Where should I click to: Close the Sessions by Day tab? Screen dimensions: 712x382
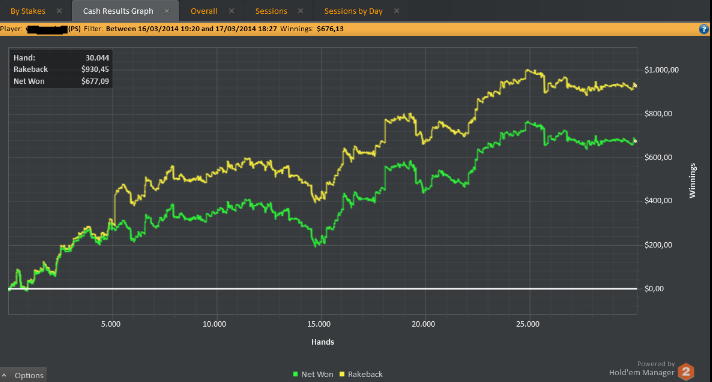point(396,11)
